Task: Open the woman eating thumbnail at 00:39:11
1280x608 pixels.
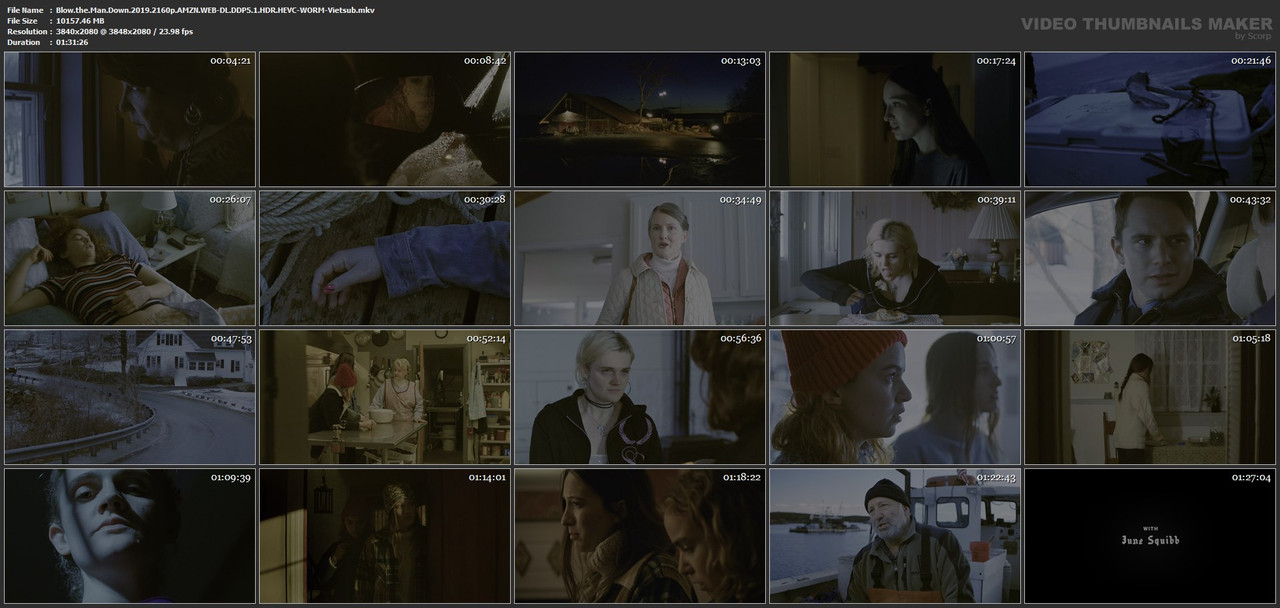Action: coord(895,258)
